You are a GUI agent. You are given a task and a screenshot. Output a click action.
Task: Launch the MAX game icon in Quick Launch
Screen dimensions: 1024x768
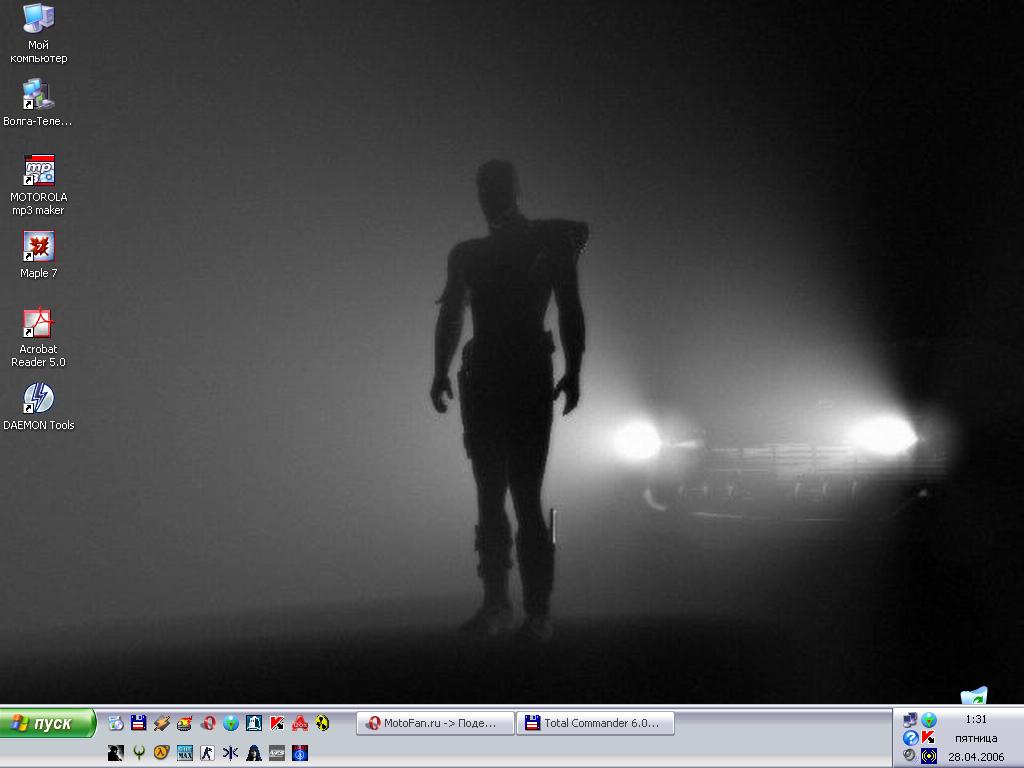pos(185,753)
